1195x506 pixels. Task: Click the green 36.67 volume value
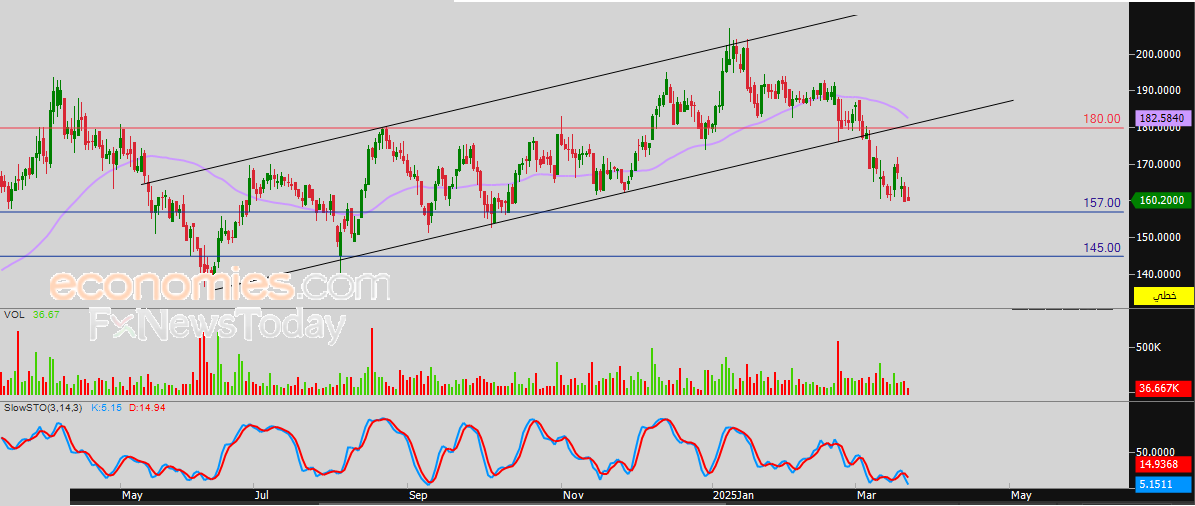[46, 314]
